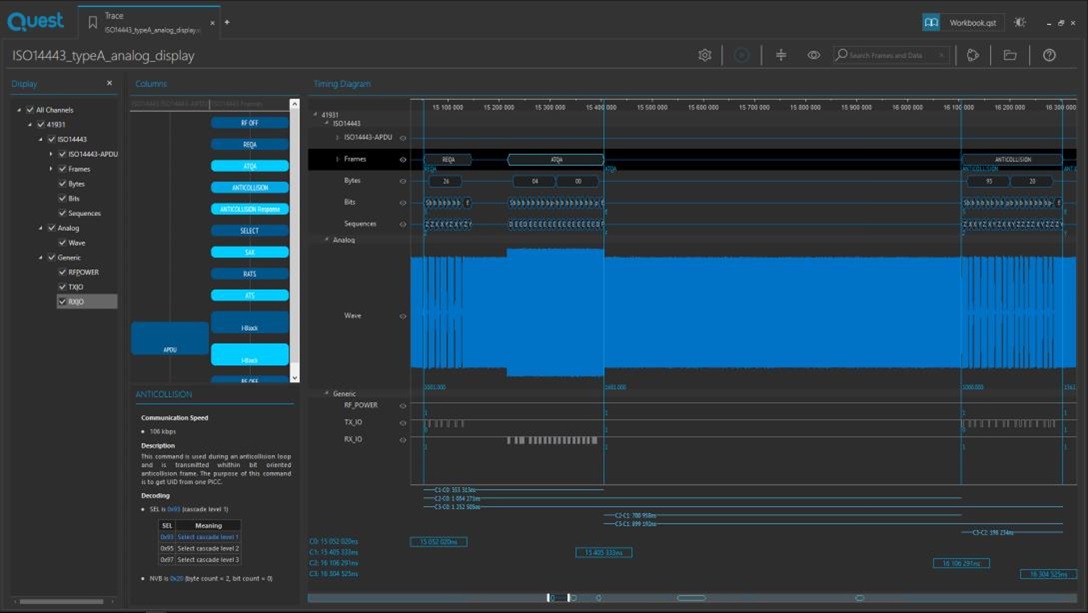Click the play button in the toolbar
Viewport: 1088px width, 613px height.
742,55
